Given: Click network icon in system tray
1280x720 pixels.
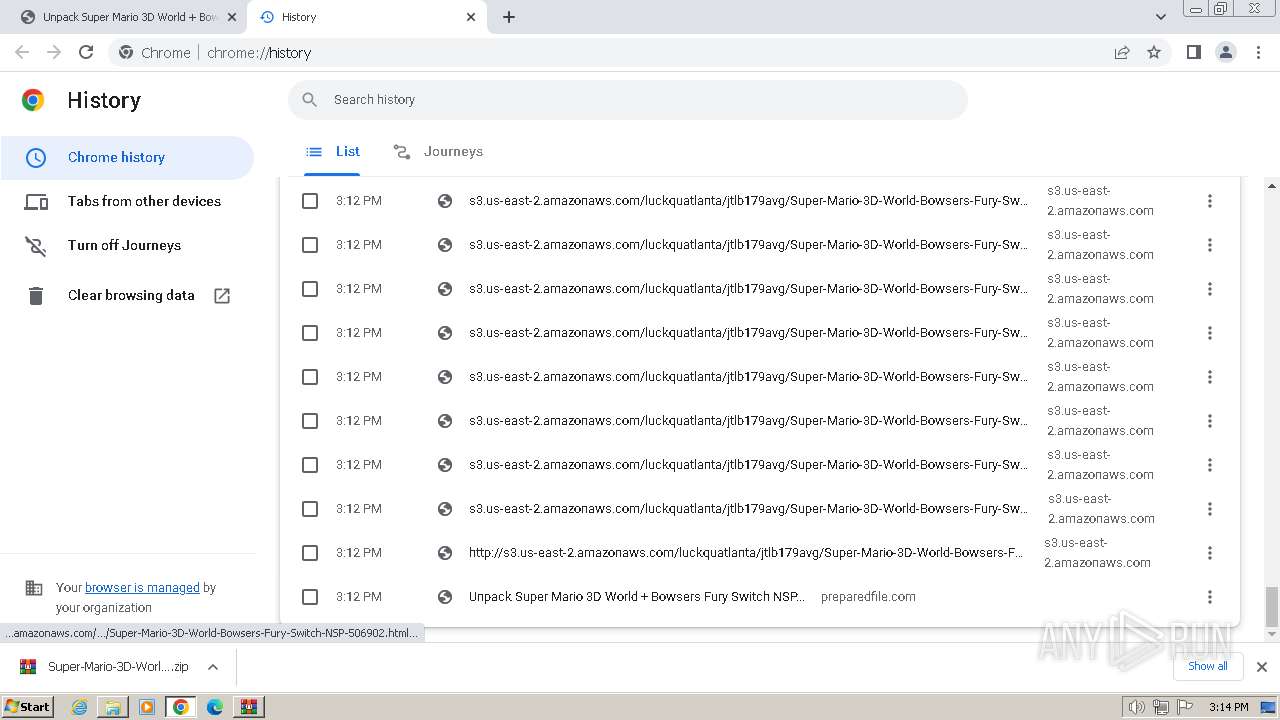Looking at the screenshot, I should tap(1161, 707).
